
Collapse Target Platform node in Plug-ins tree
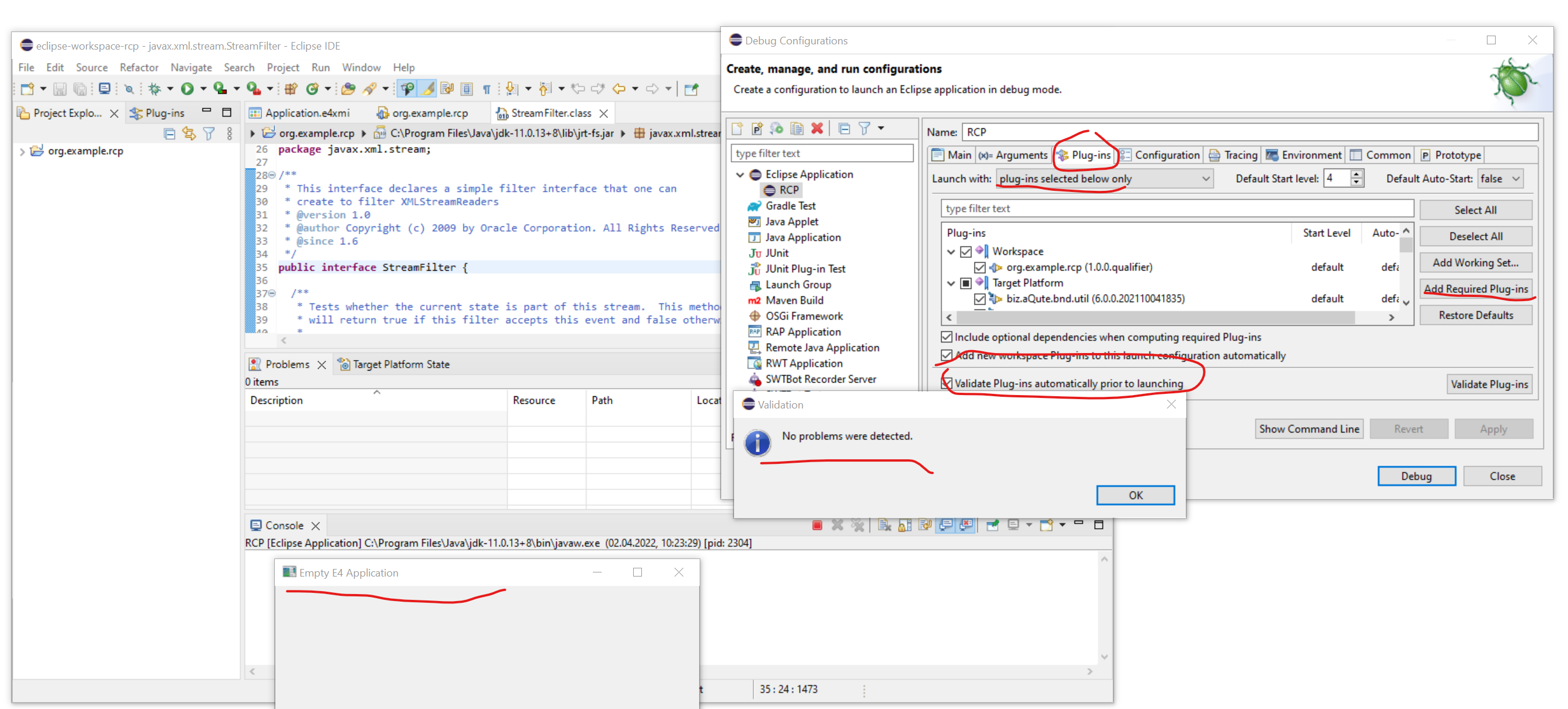tap(951, 283)
